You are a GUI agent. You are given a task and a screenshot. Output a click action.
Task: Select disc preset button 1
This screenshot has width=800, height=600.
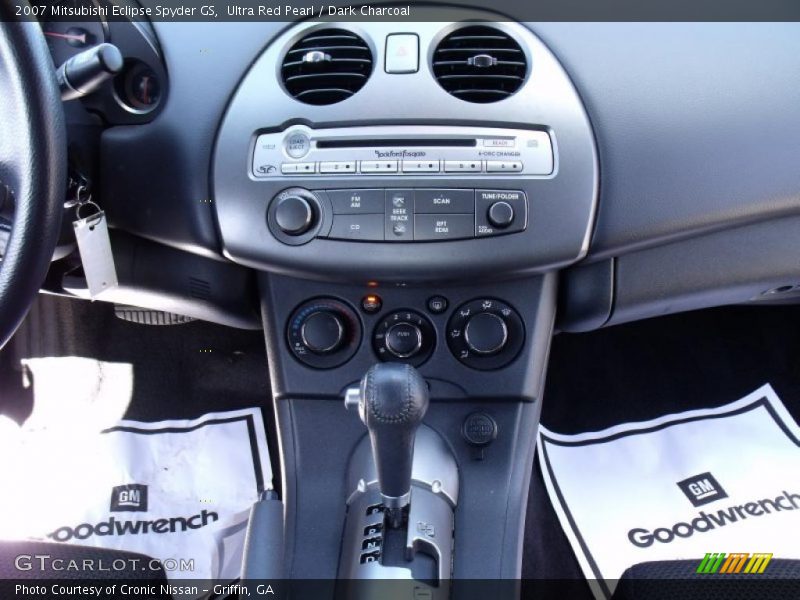298,167
